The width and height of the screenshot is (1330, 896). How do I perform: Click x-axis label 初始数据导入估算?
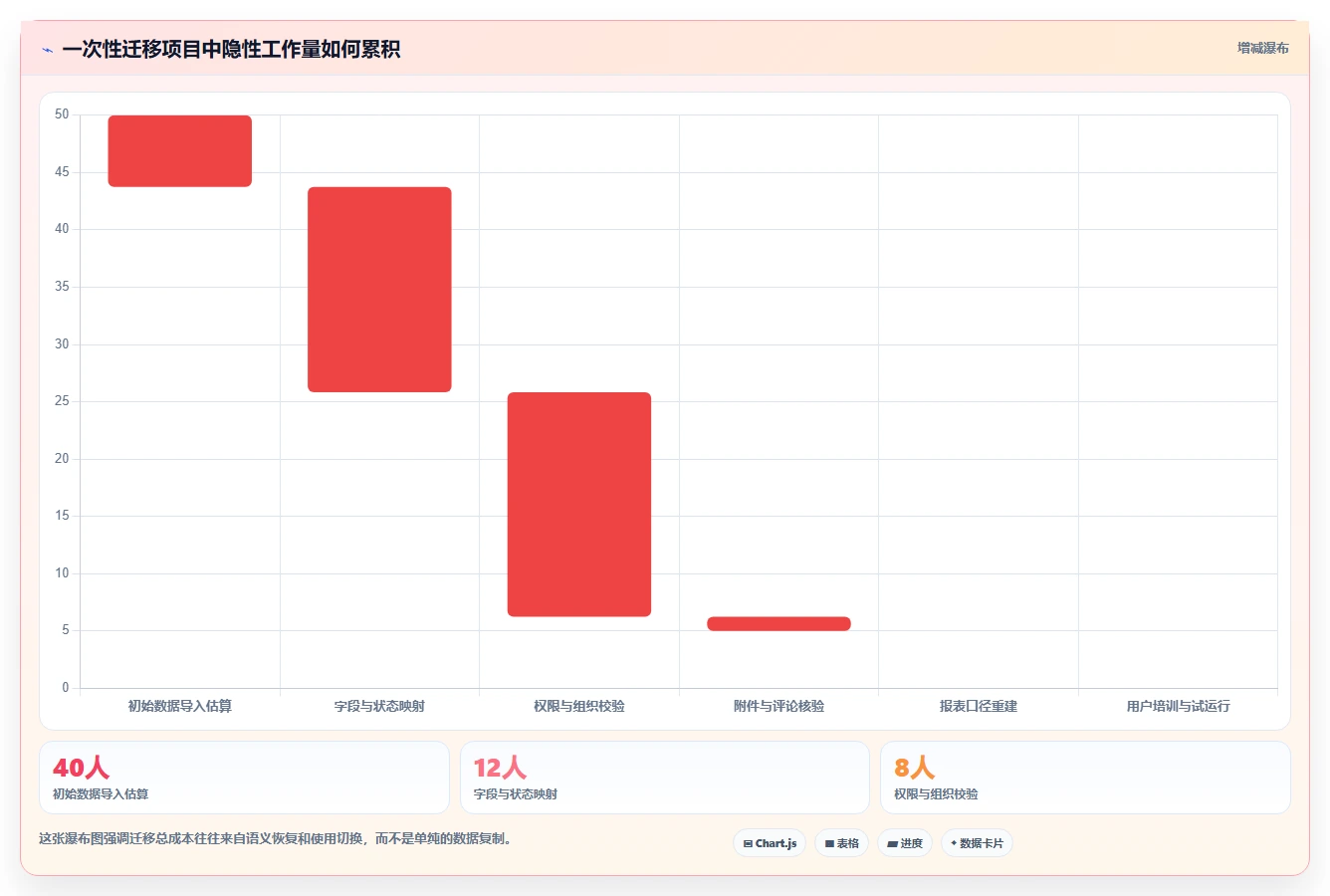tap(180, 706)
